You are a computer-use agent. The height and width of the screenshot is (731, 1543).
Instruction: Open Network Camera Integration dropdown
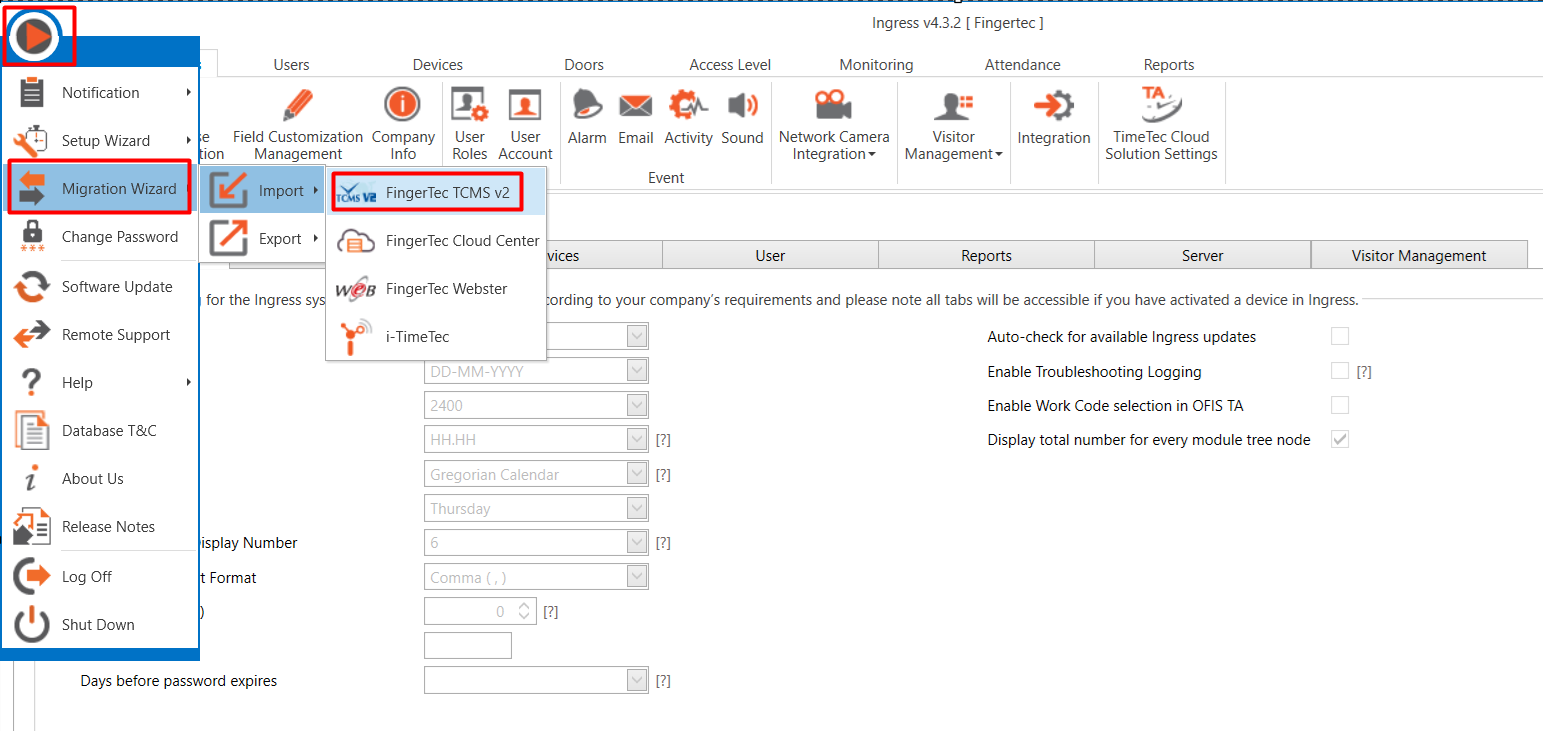(834, 124)
